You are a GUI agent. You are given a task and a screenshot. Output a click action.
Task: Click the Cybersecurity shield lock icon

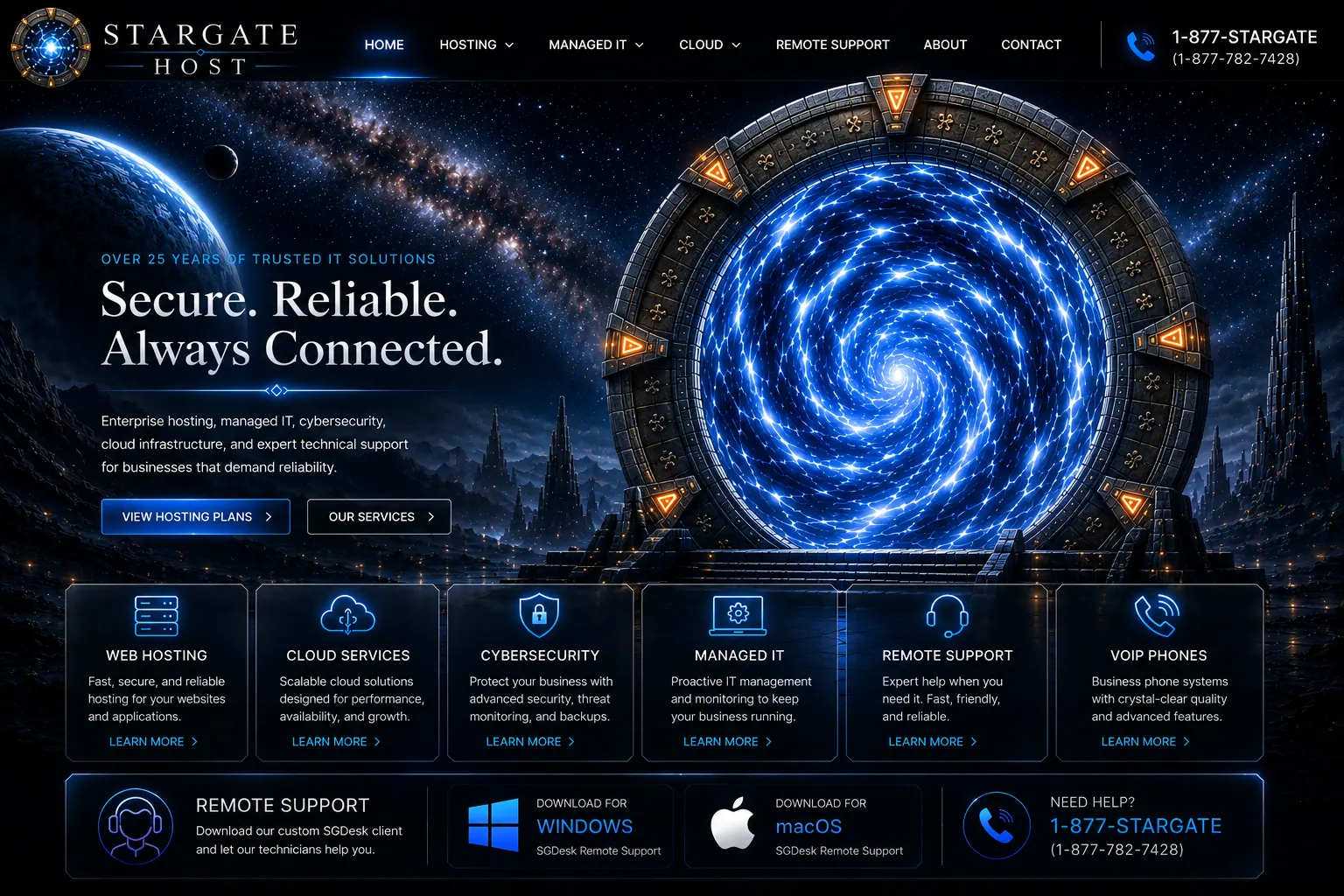(539, 615)
